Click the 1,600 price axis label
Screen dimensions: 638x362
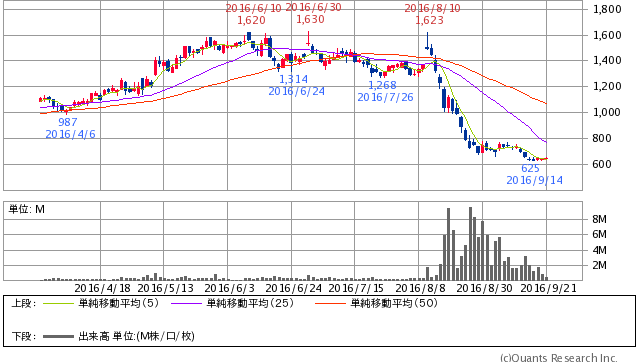click(x=607, y=35)
